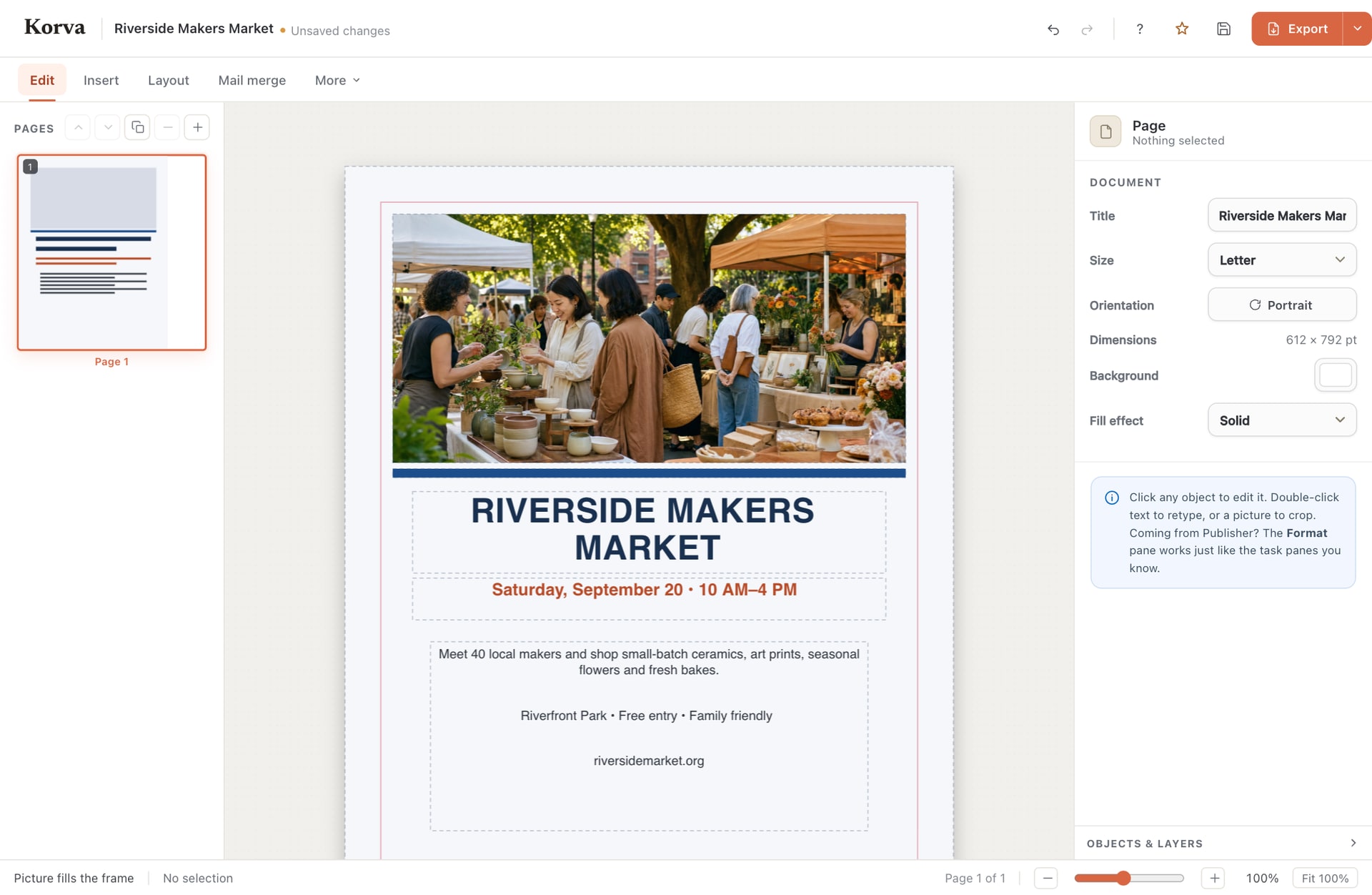This screenshot has width=1372, height=895.
Task: Click the Title input field
Action: (1282, 216)
